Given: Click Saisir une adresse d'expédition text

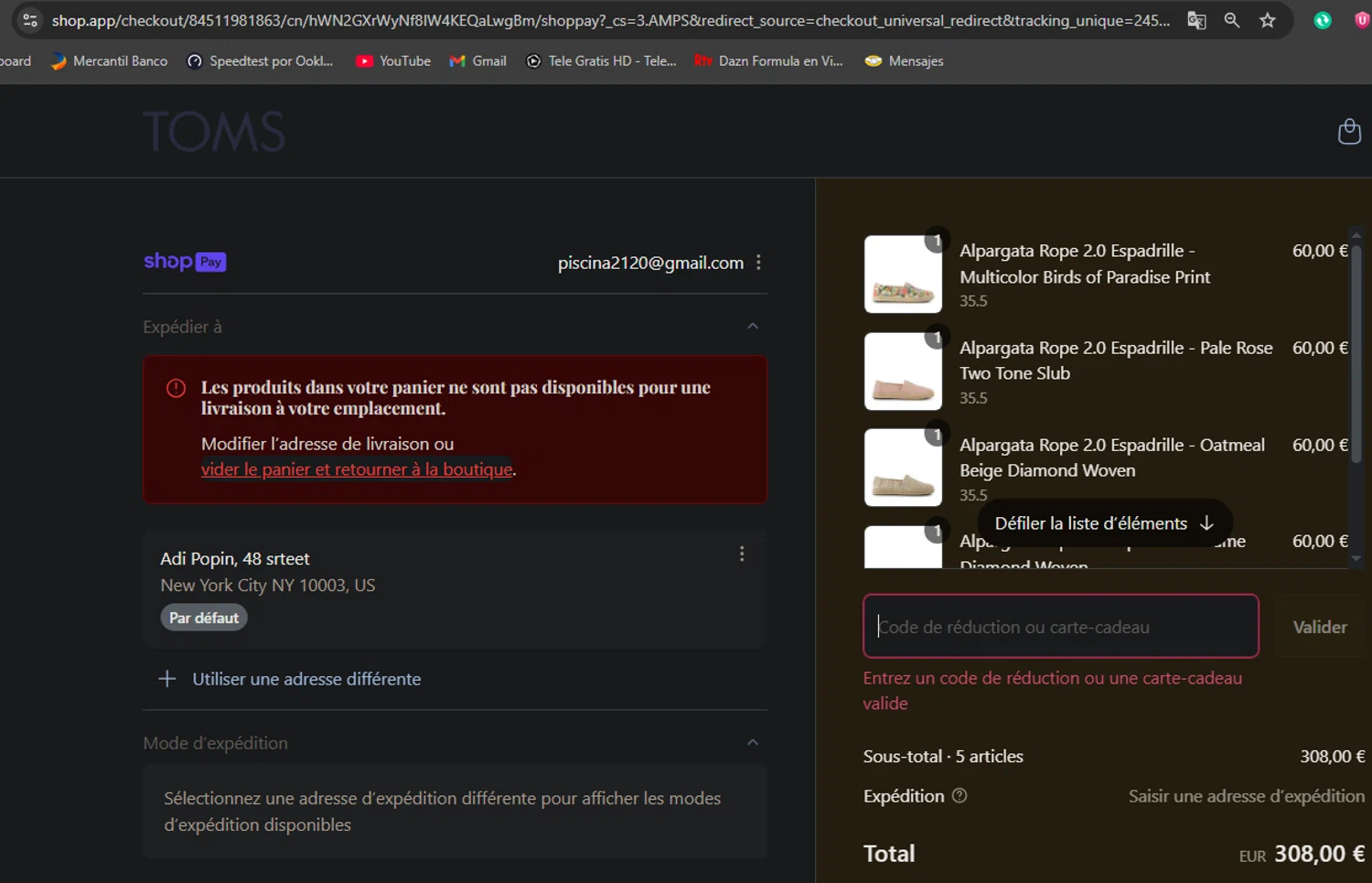Looking at the screenshot, I should coord(1246,796).
